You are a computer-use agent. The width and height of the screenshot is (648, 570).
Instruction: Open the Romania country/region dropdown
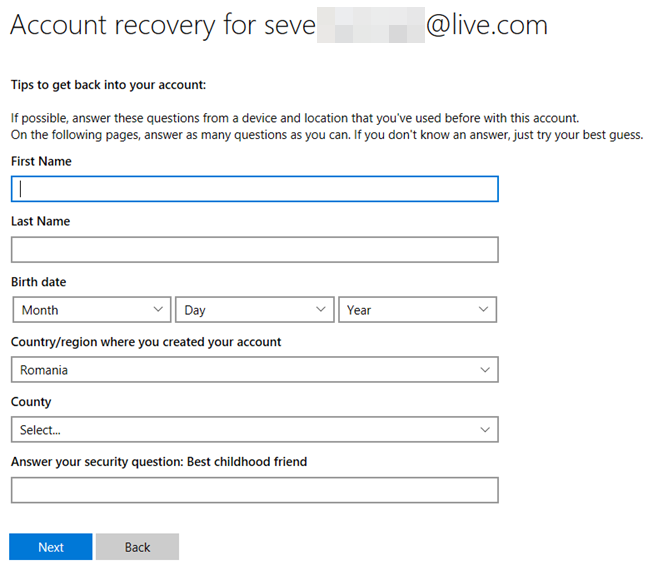(255, 370)
